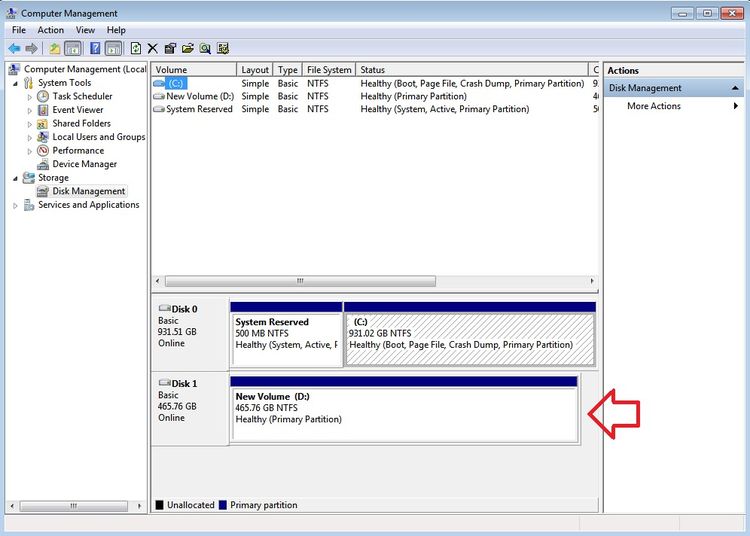
Task: Toggle the Show/Hide Action Pane button
Action: click(113, 48)
